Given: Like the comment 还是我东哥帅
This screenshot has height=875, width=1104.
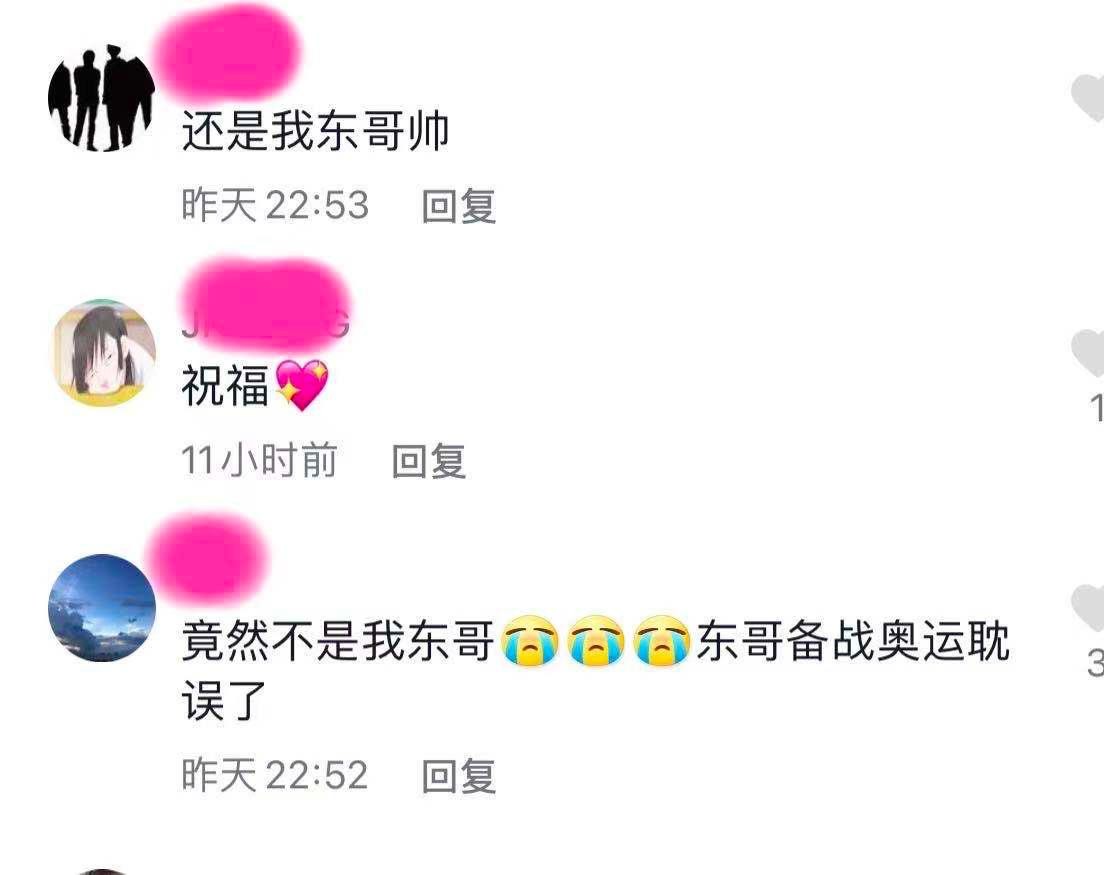Looking at the screenshot, I should coord(1088,97).
